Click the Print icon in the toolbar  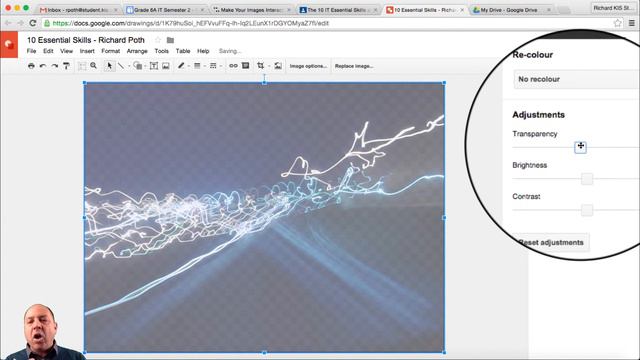pos(31,66)
